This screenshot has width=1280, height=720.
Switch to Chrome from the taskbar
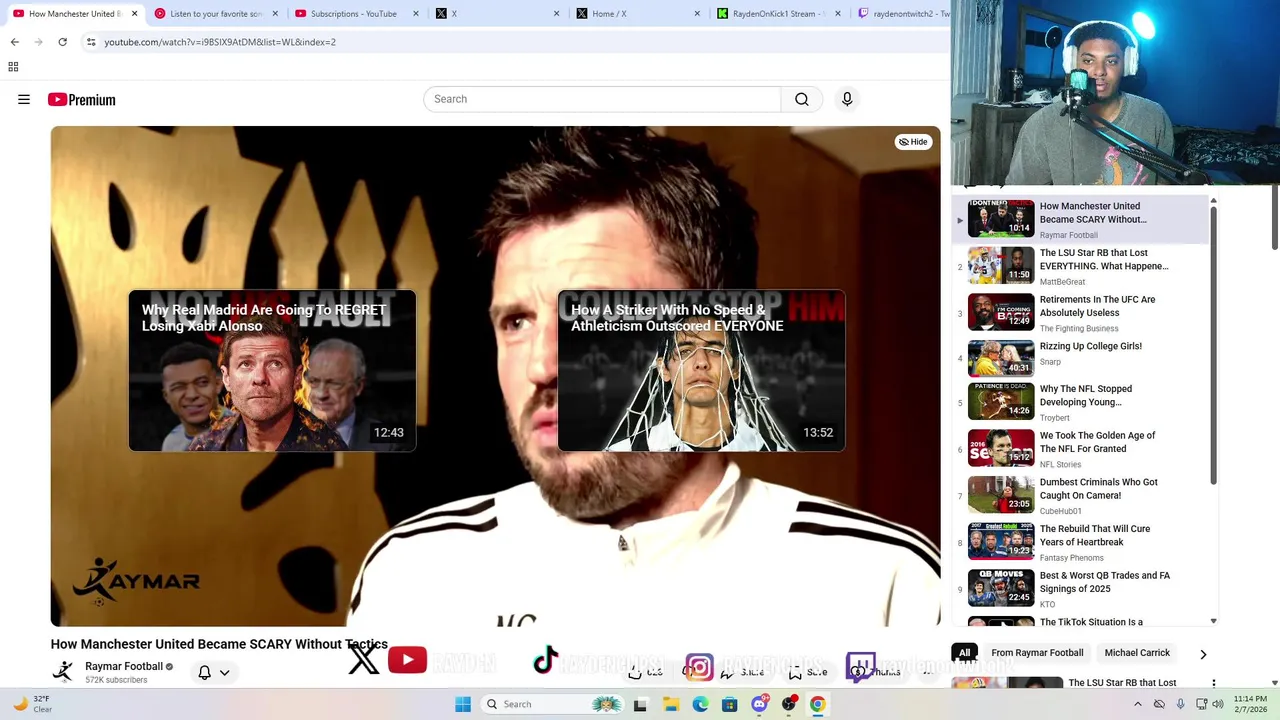[818, 704]
